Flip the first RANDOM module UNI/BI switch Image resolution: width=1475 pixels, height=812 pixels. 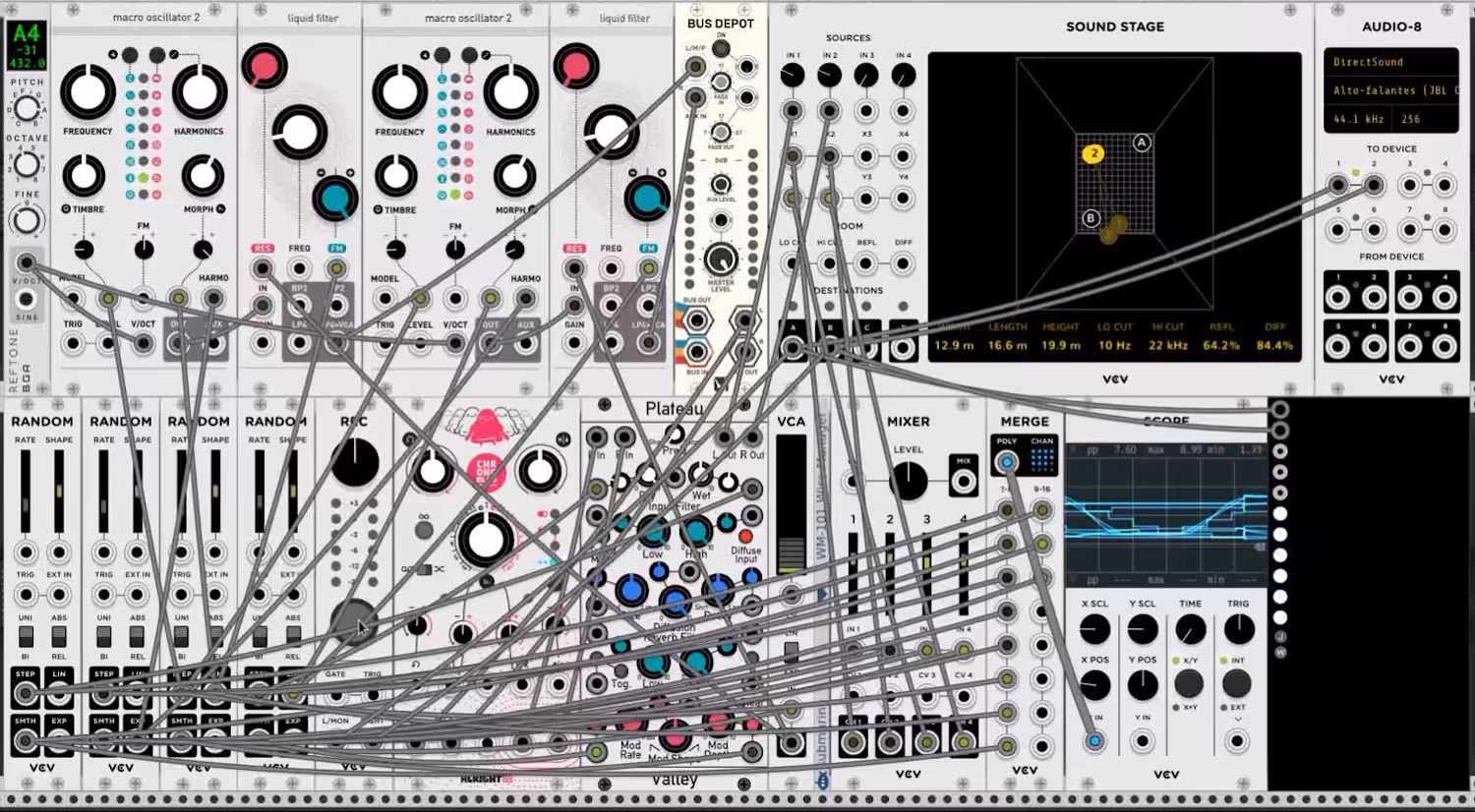point(26,636)
